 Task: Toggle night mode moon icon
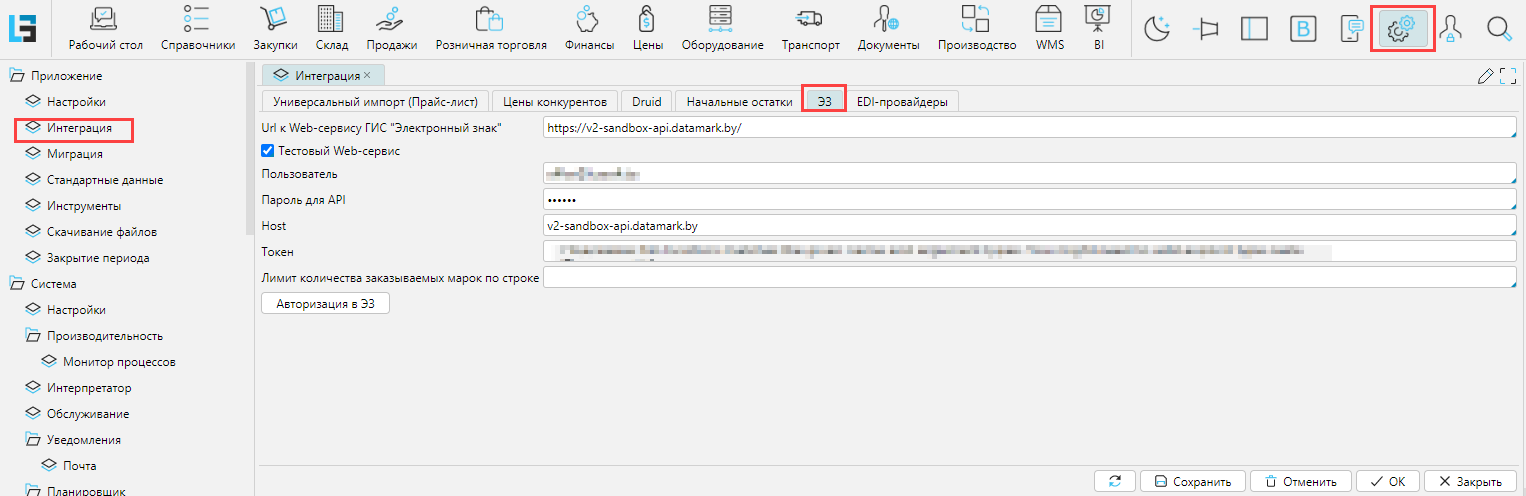pos(1157,29)
